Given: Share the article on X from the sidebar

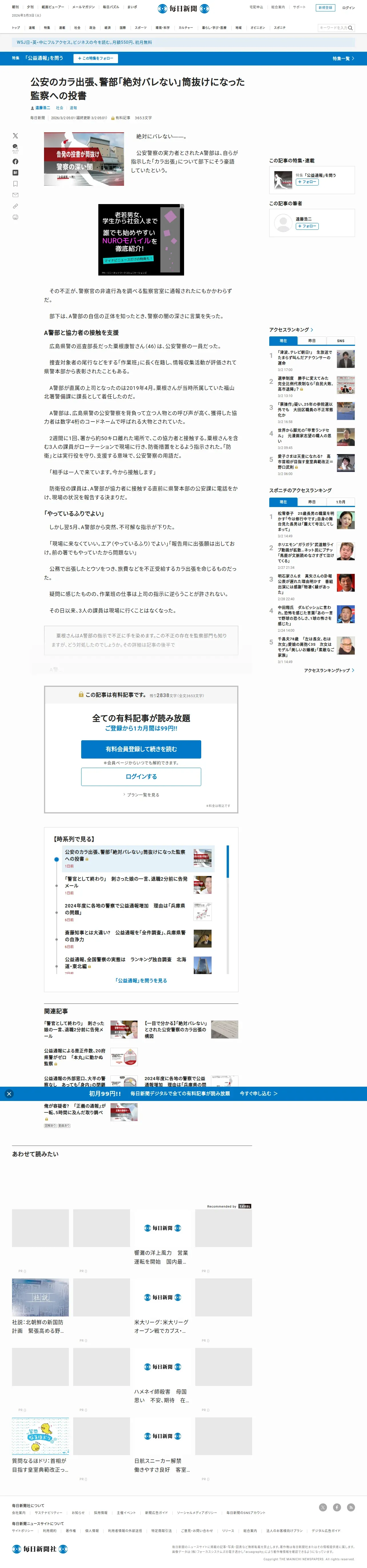Looking at the screenshot, I should pos(15,136).
